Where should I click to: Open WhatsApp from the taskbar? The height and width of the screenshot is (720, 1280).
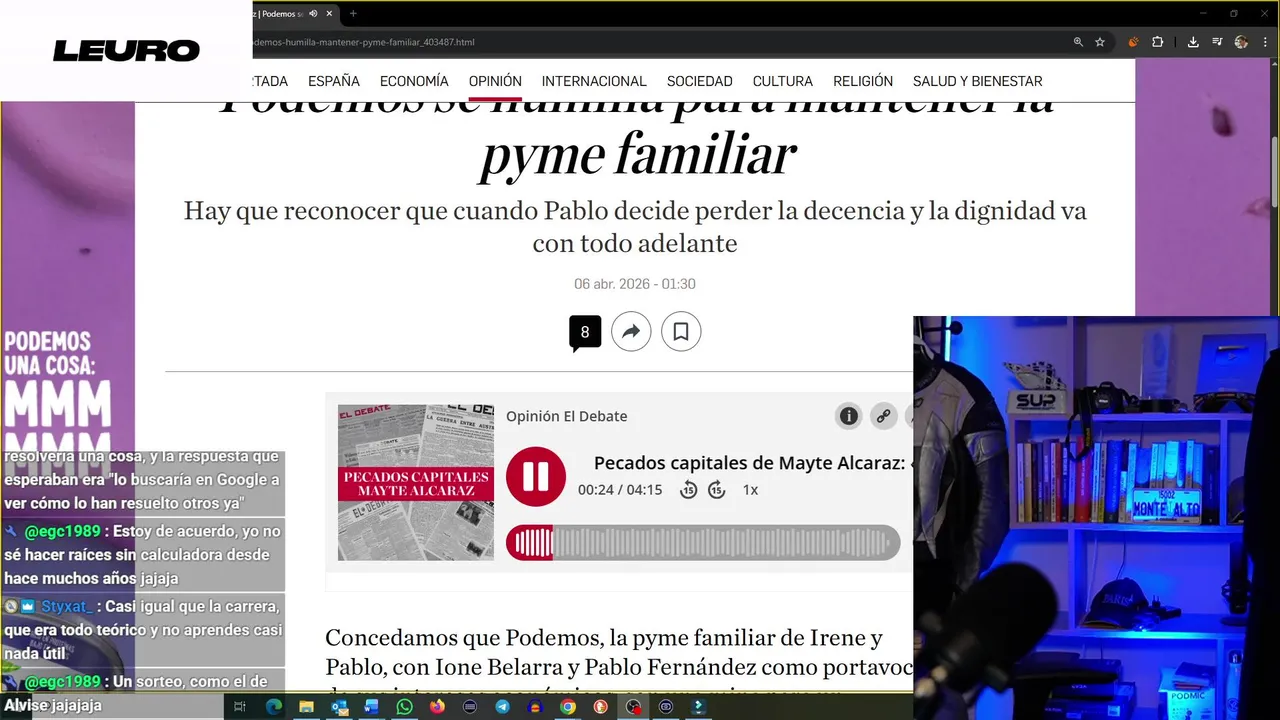coord(404,706)
